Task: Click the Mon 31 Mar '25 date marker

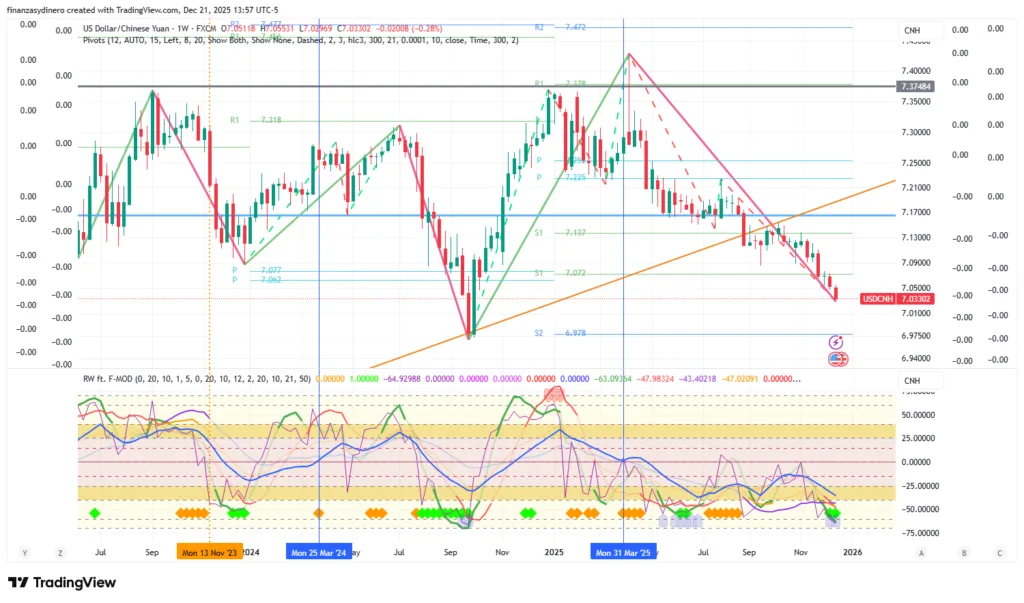Action: (623, 552)
